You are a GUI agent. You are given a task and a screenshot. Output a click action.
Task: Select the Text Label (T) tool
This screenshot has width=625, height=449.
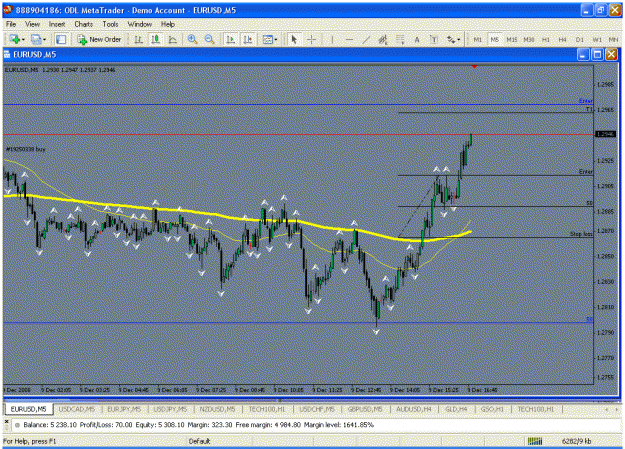tap(434, 39)
